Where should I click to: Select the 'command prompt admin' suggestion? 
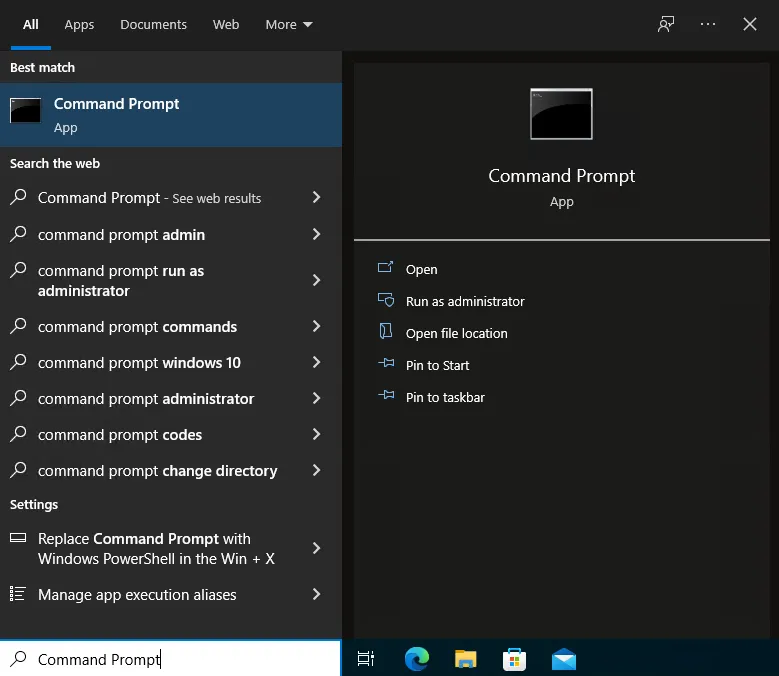[x=171, y=234]
